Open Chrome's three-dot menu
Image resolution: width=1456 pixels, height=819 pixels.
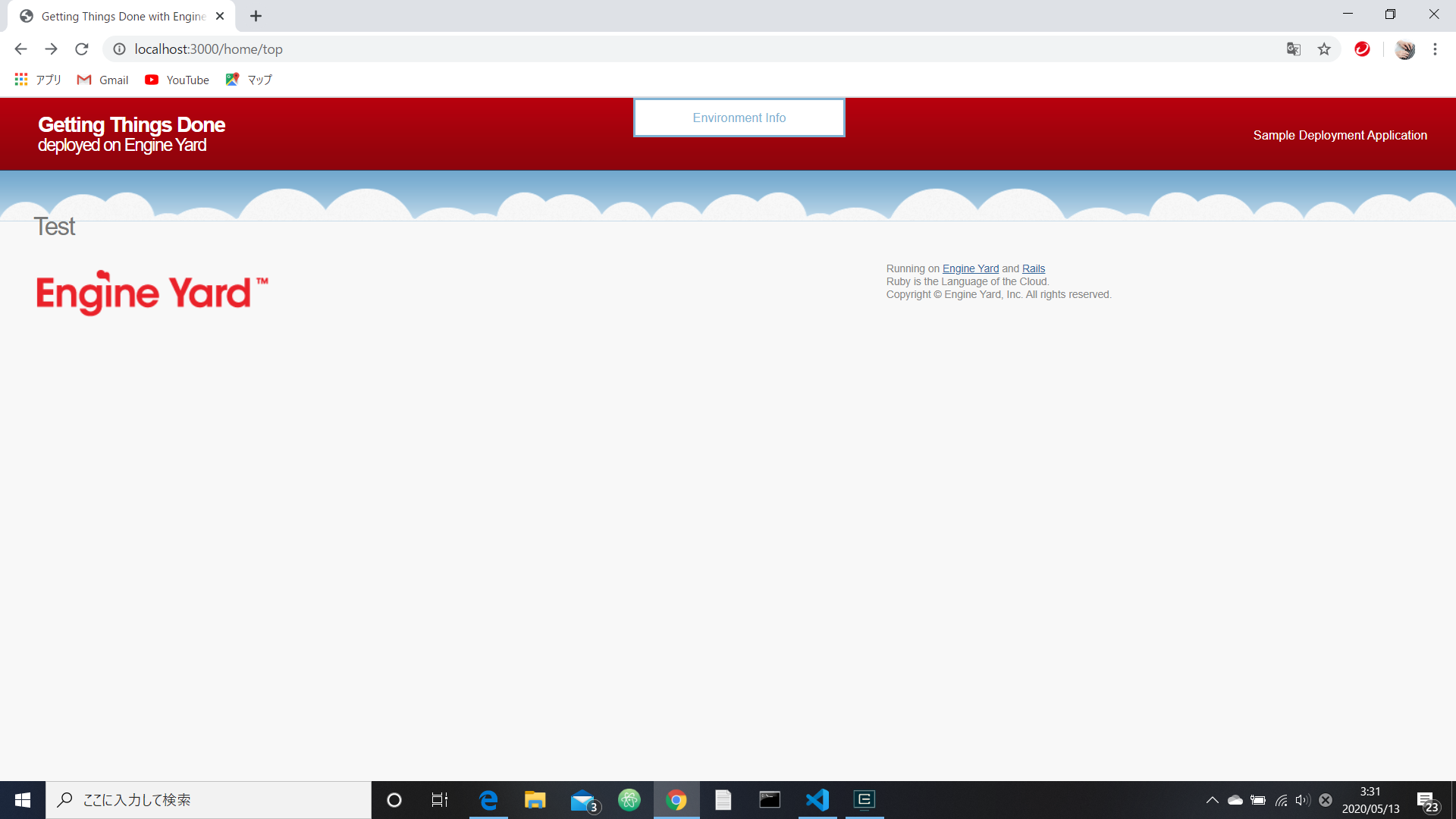click(1434, 49)
